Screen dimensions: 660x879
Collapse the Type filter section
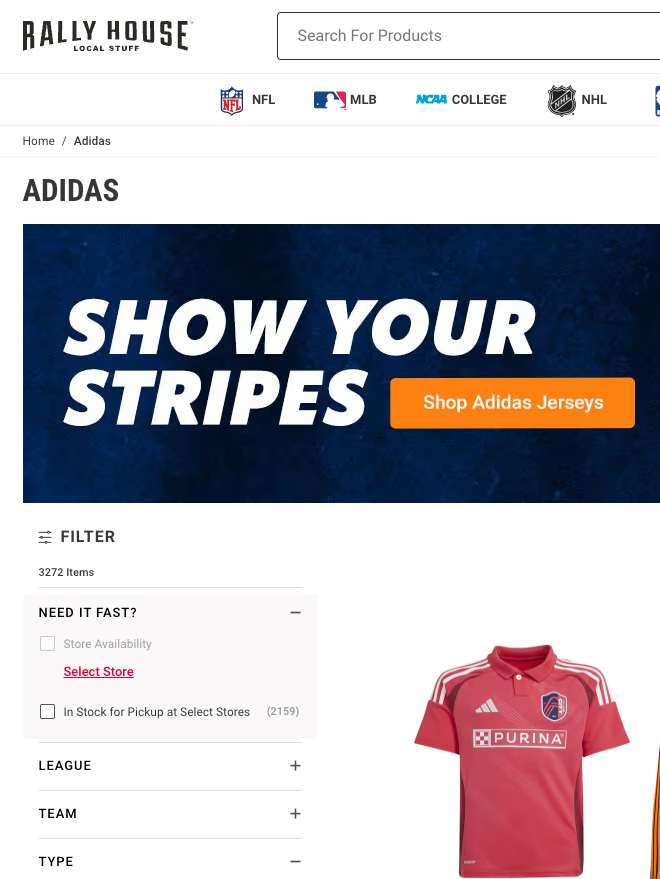pyautogui.click(x=295, y=862)
